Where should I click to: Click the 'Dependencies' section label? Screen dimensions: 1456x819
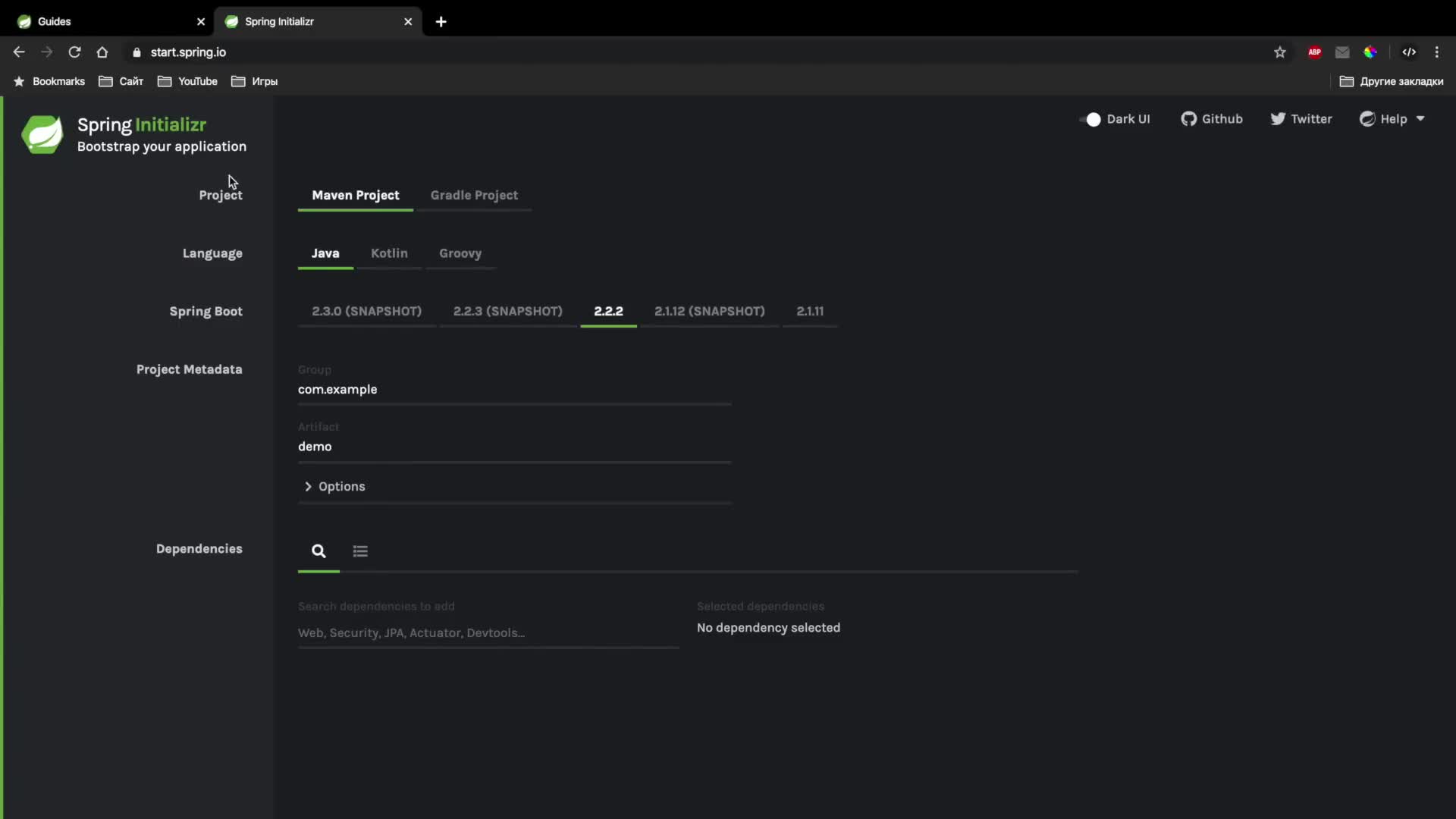point(199,549)
